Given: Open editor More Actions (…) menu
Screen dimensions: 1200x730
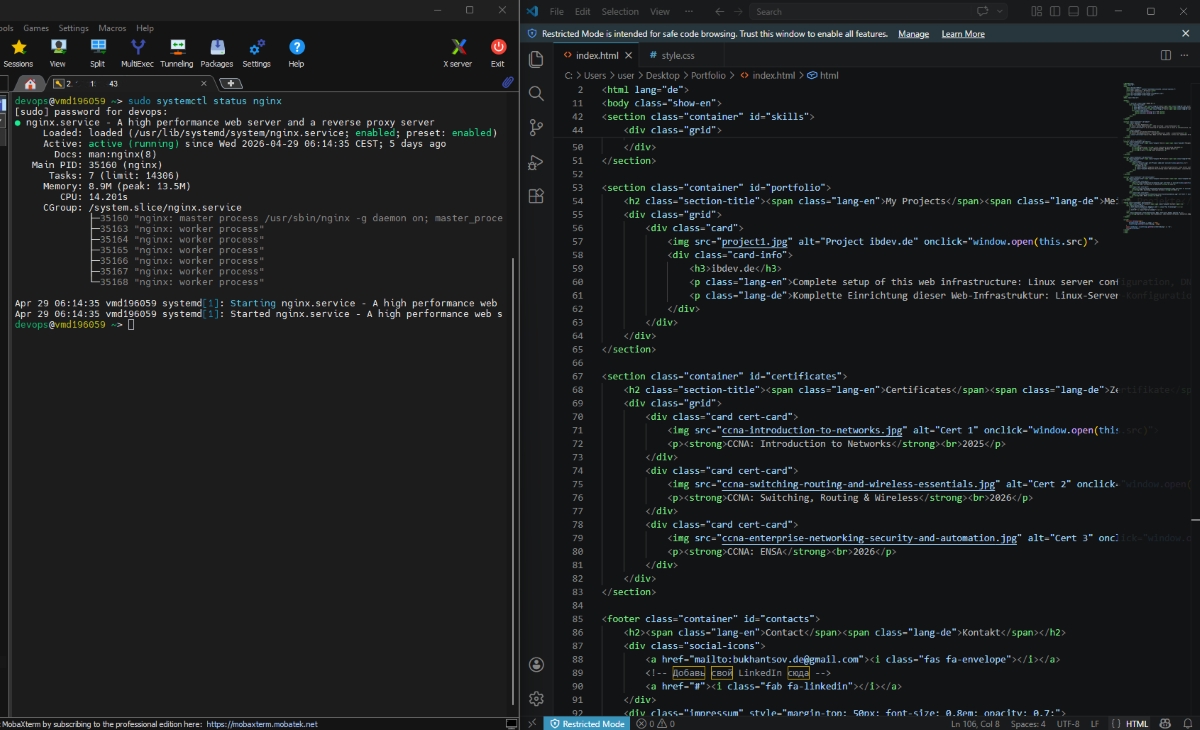Looking at the screenshot, I should pyautogui.click(x=1185, y=55).
